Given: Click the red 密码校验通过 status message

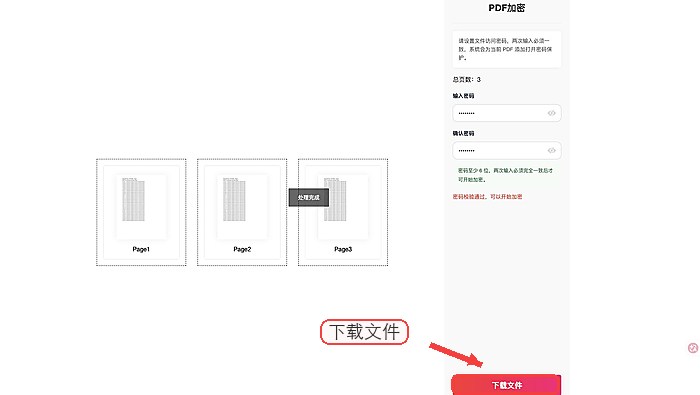Looking at the screenshot, I should pyautogui.click(x=488, y=197).
